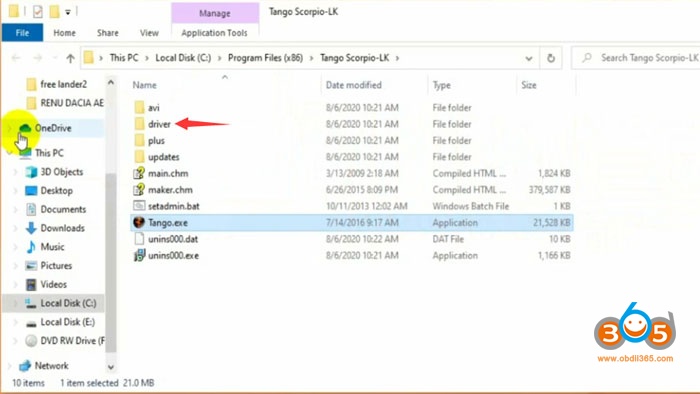Click the 3/13/2009 2:18 AM date cell

click(x=361, y=174)
